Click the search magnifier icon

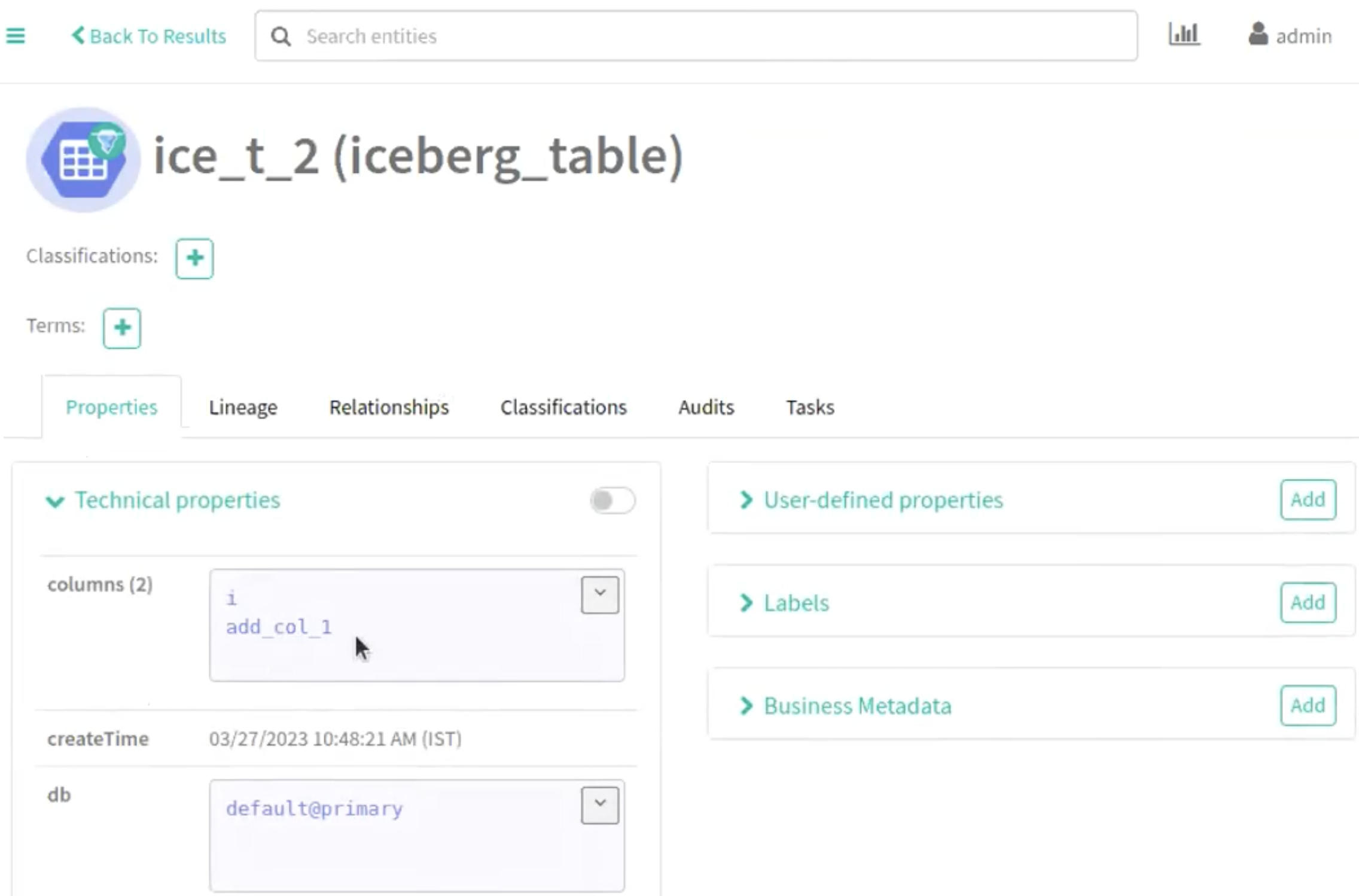(281, 36)
